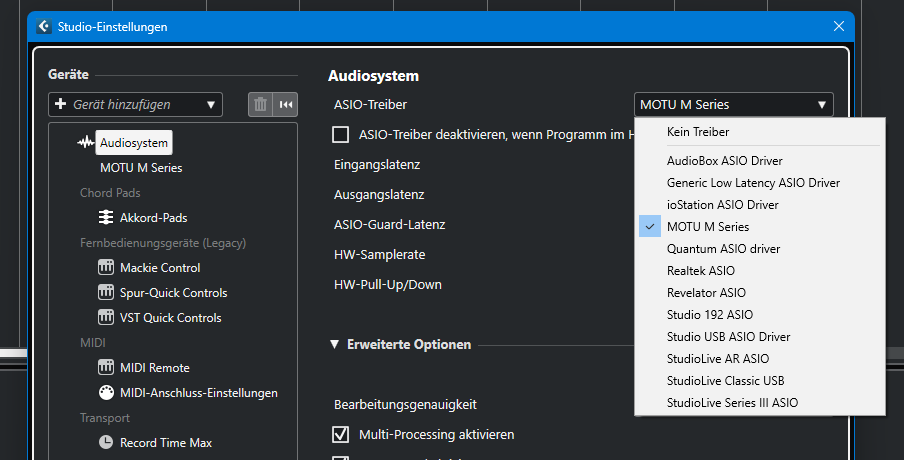Collapse the Erweiterte Optionen section
Screen dimensions: 904x460
(335, 345)
